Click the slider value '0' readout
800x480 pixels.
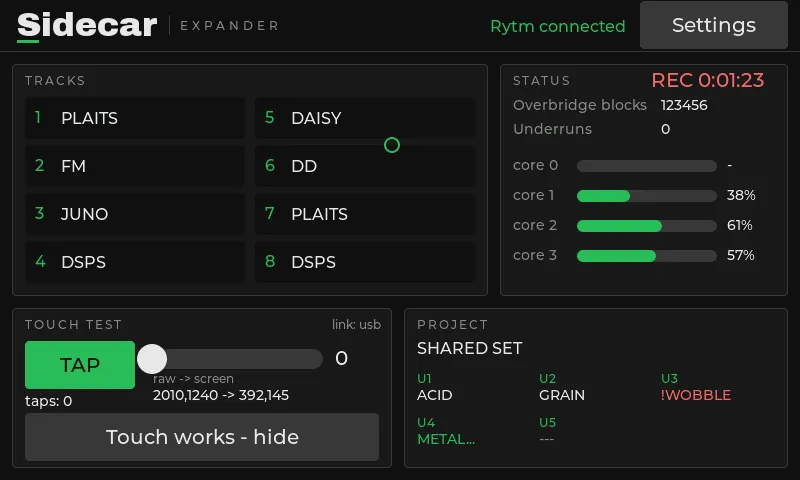(341, 359)
